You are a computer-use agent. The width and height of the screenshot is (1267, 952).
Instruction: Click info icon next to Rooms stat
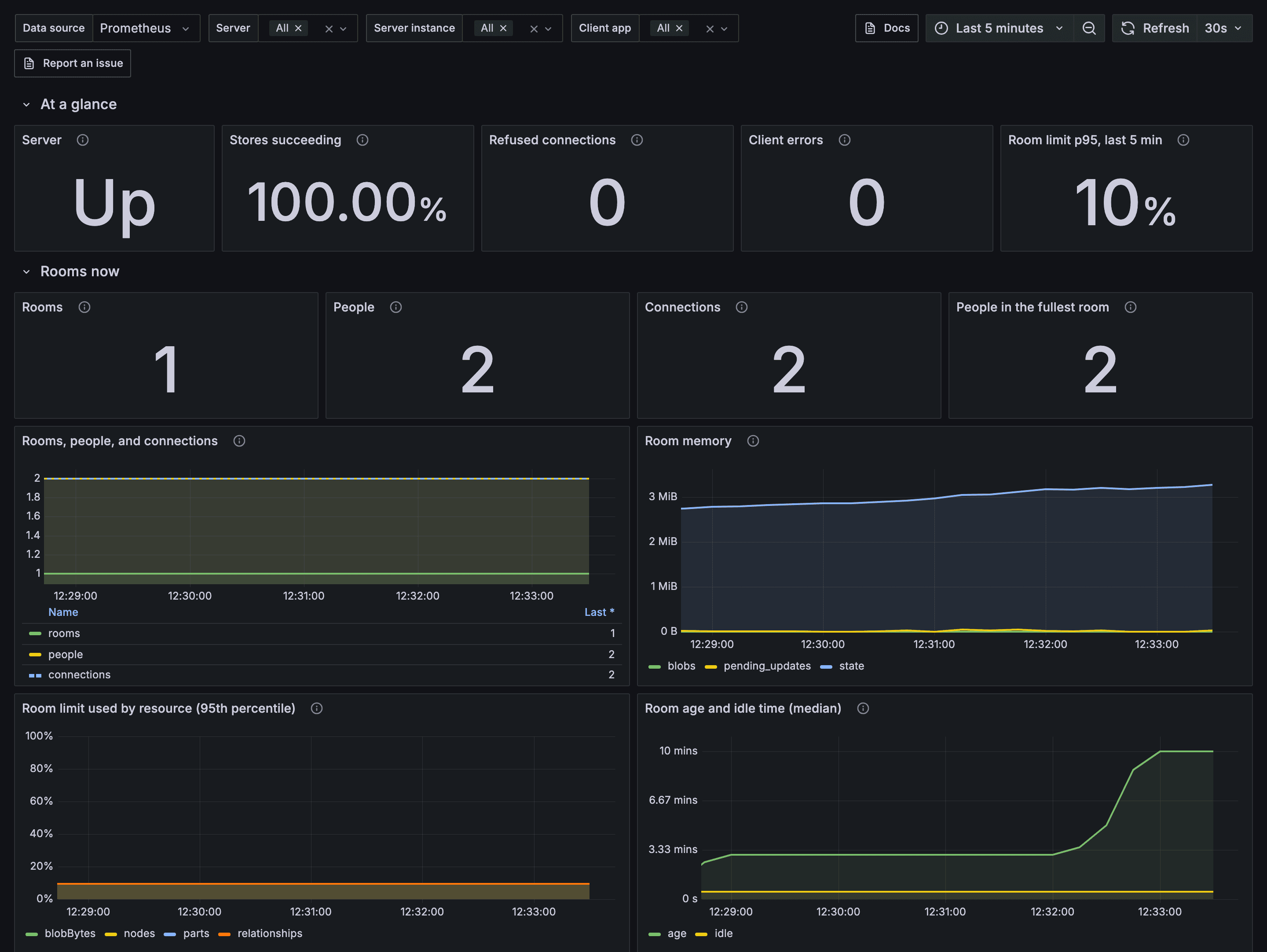[x=84, y=307]
